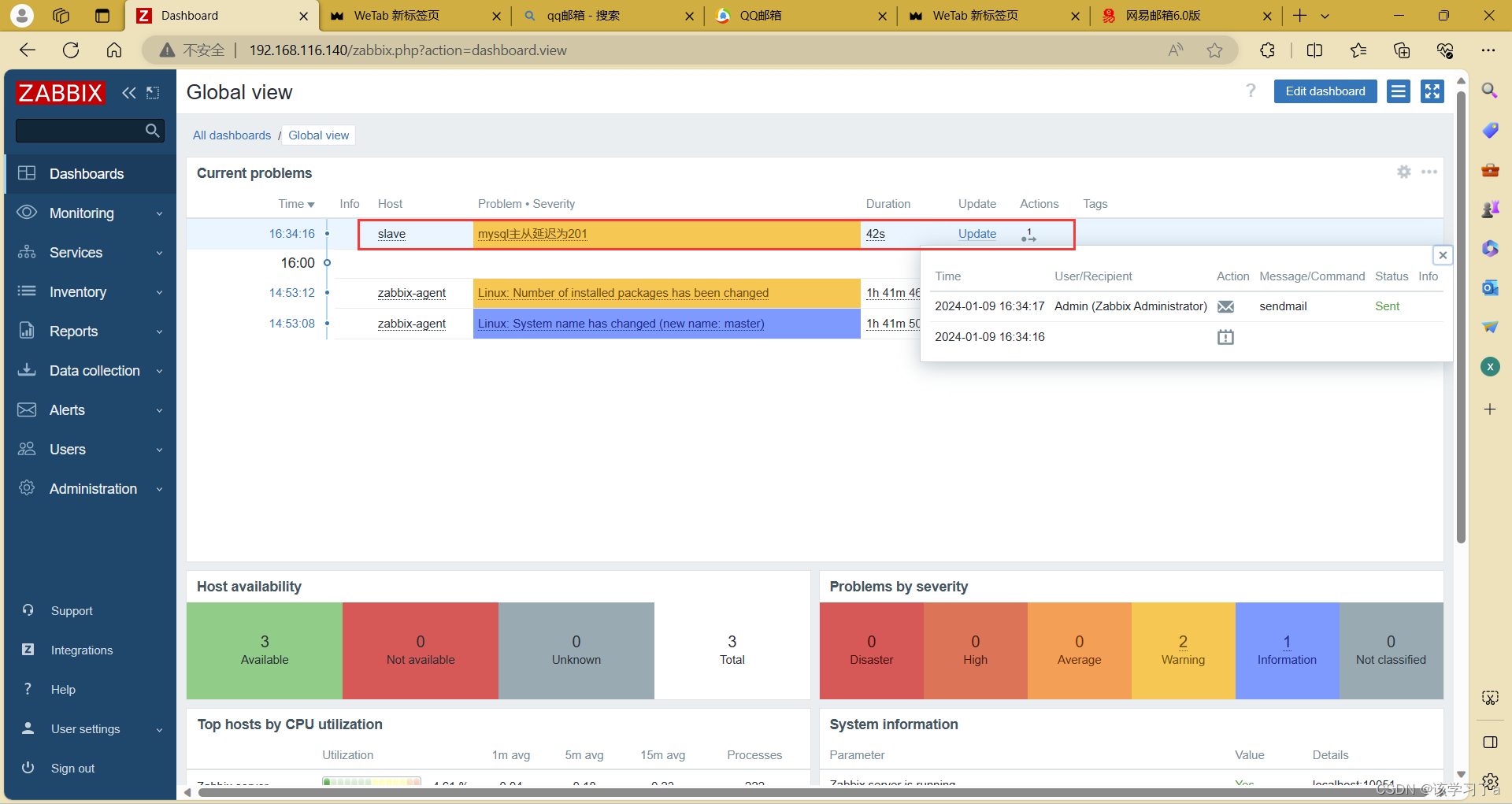Image resolution: width=1512 pixels, height=804 pixels.
Task: Click the Not available red tile
Action: pyautogui.click(x=421, y=650)
